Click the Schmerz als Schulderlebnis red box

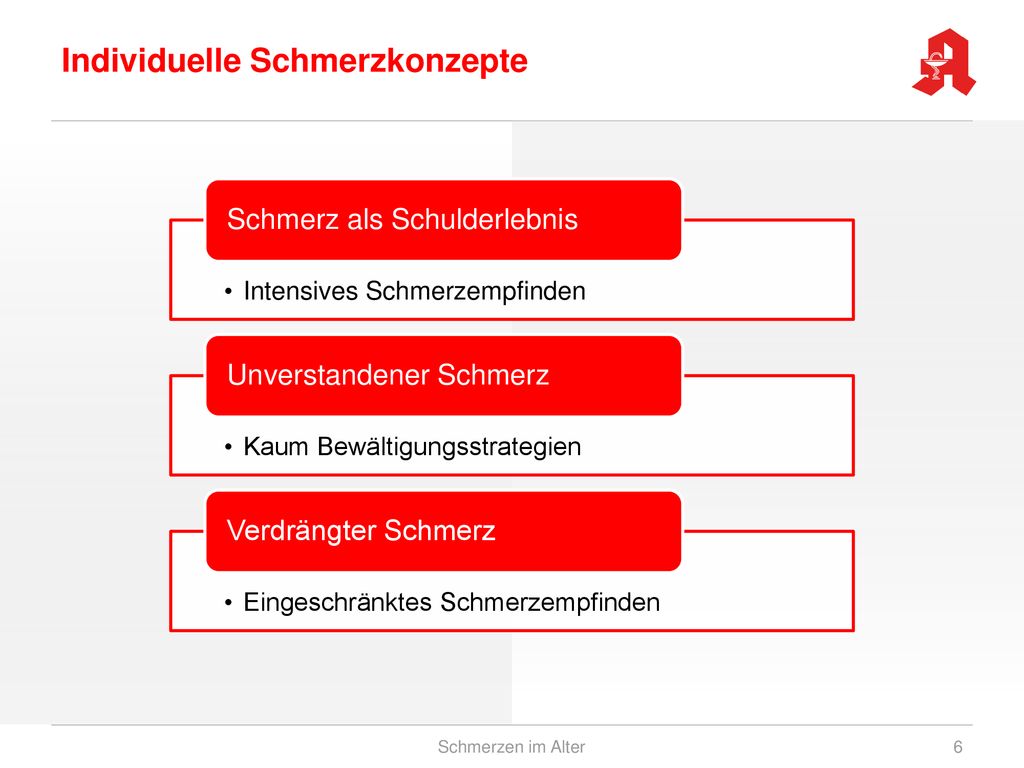[x=443, y=220]
